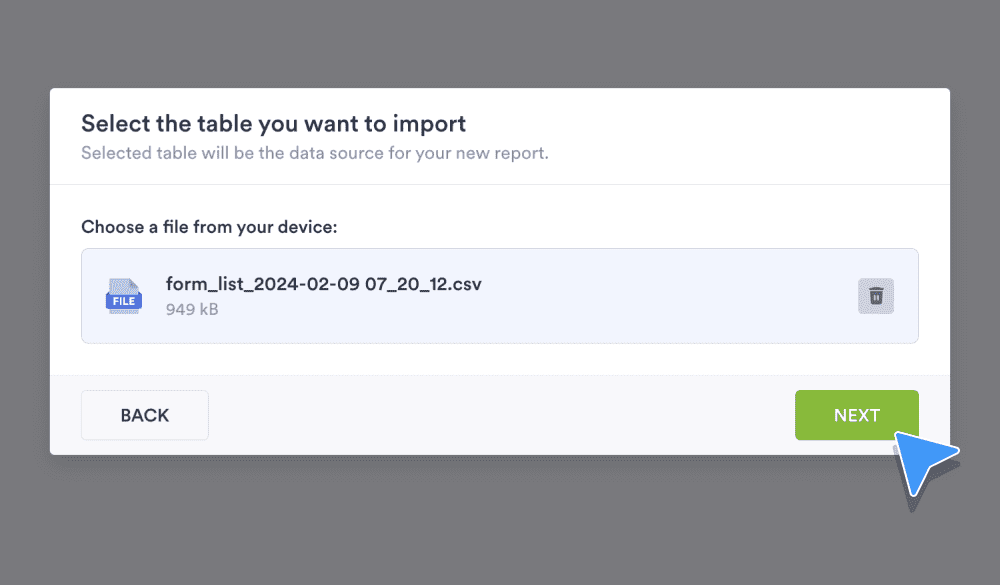Open the trash control at the row's right edge

click(876, 296)
